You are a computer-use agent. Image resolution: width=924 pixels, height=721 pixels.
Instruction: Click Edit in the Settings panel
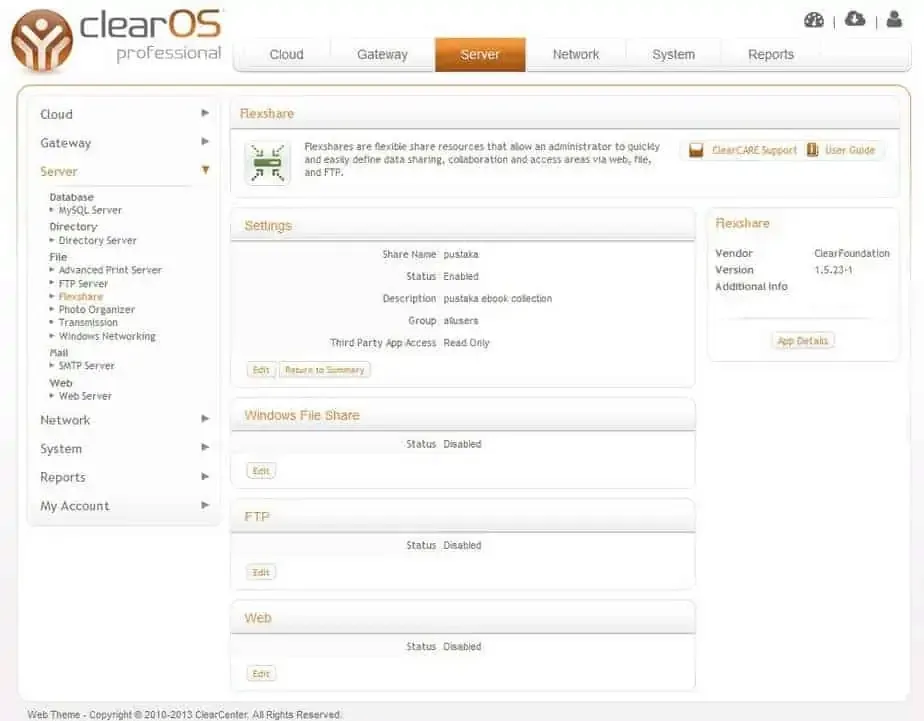coord(261,370)
